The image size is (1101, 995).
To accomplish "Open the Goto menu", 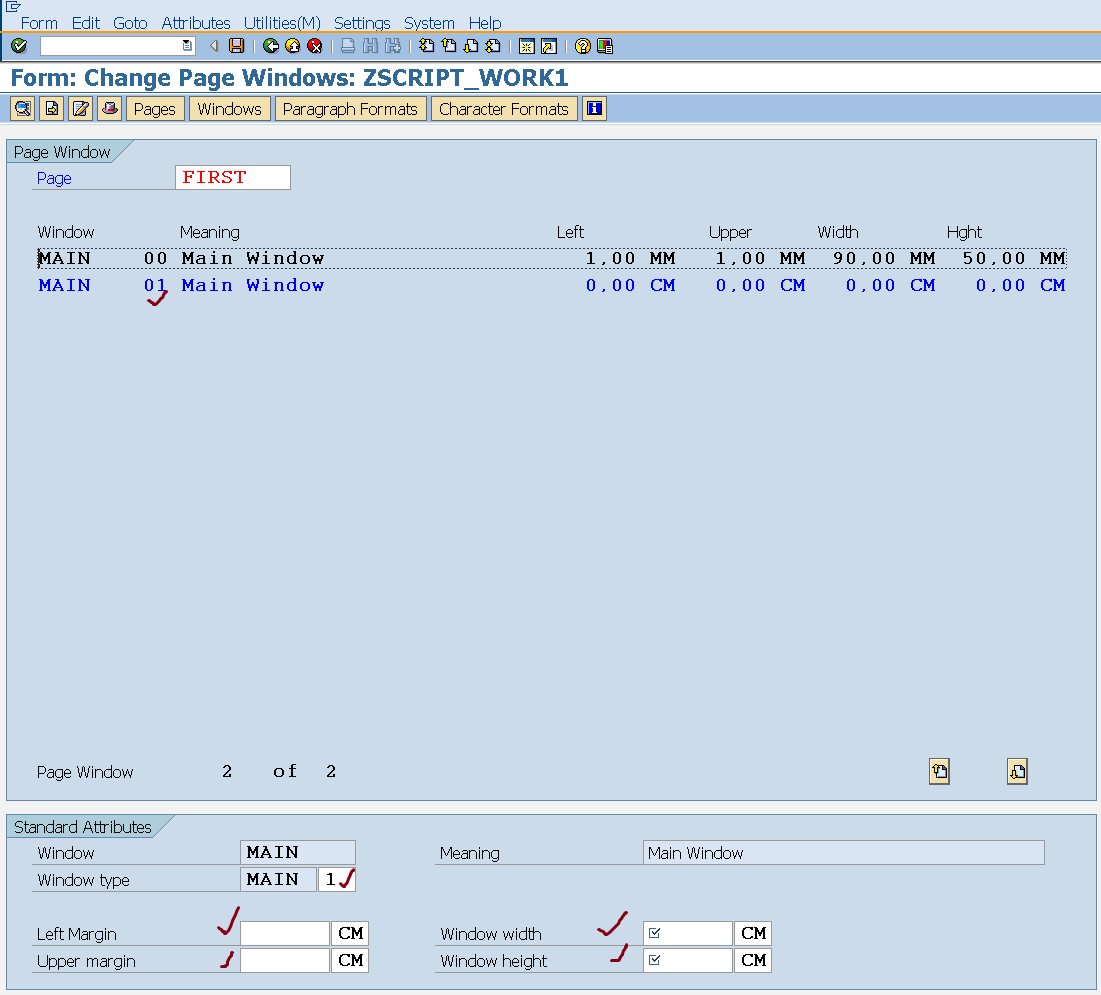I will 130,23.
